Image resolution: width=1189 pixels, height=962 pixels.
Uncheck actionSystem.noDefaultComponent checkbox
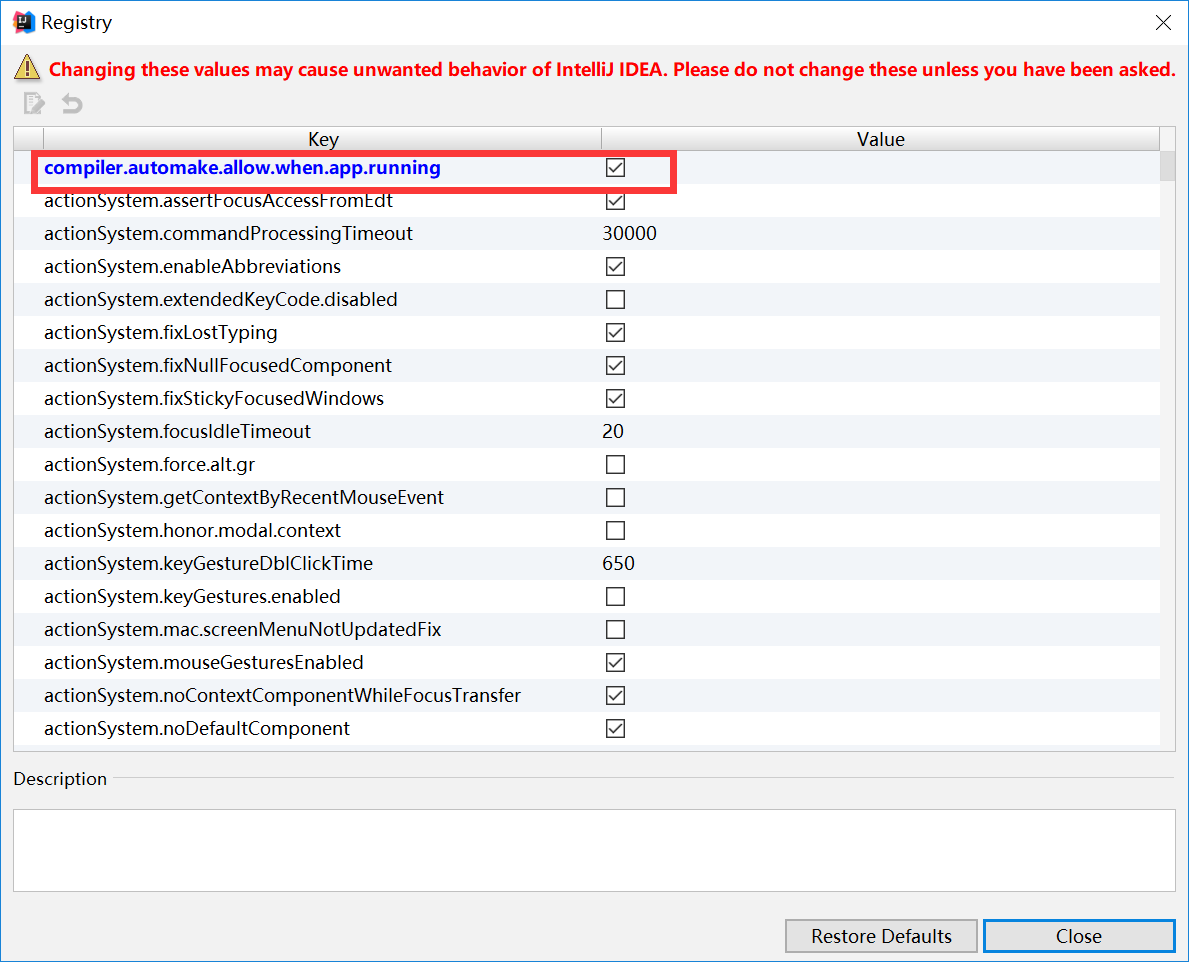[x=616, y=729]
